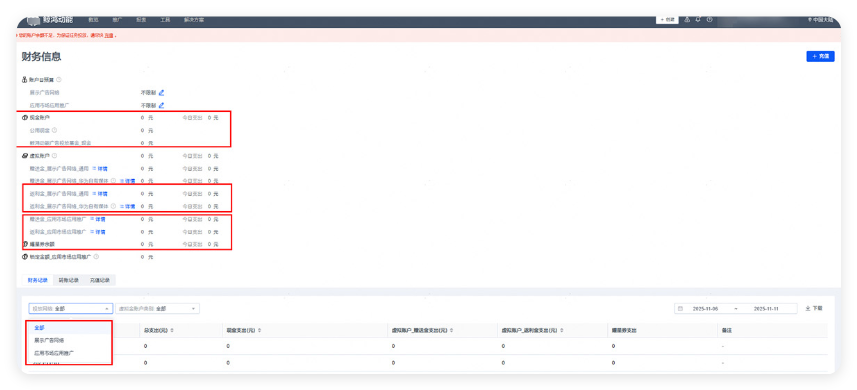Click the 鲸鸿动能 logo in the header
Image resolution: width=857 pixels, height=390 pixels.
pyautogui.click(x=50, y=20)
